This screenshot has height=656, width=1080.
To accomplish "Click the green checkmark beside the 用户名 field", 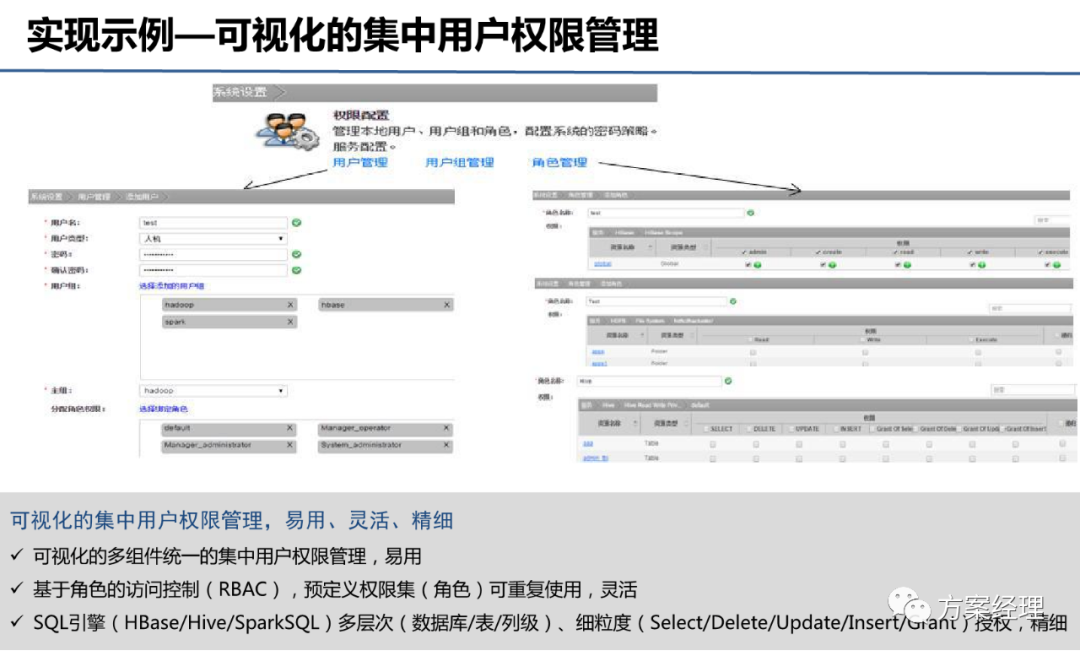I will click(x=296, y=222).
